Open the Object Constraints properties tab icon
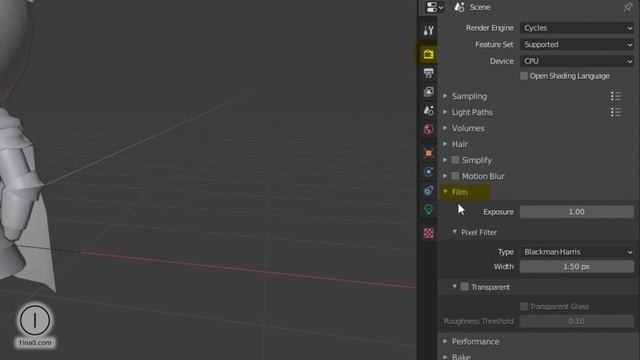 (428, 191)
